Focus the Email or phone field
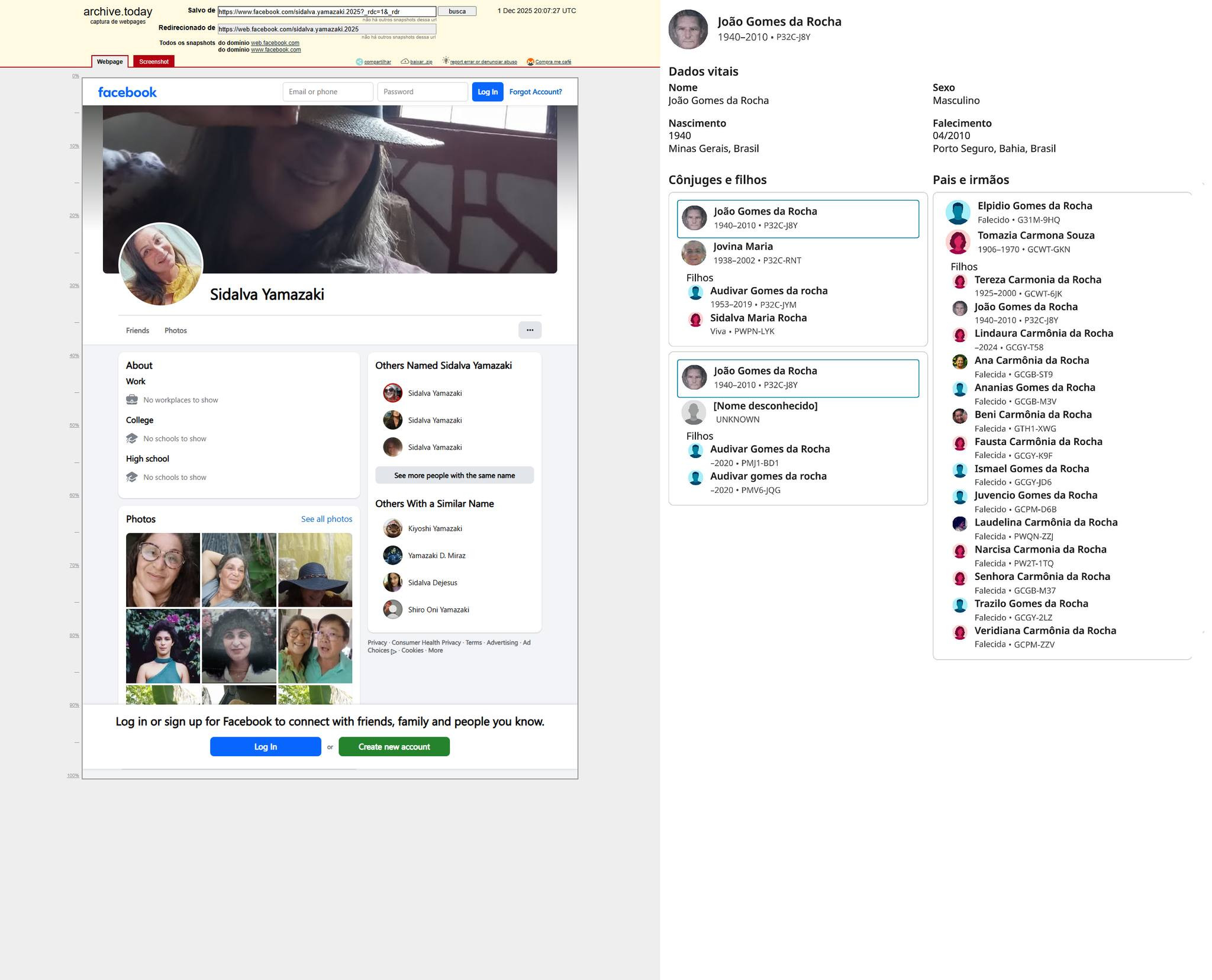The image size is (1212, 980). point(328,92)
